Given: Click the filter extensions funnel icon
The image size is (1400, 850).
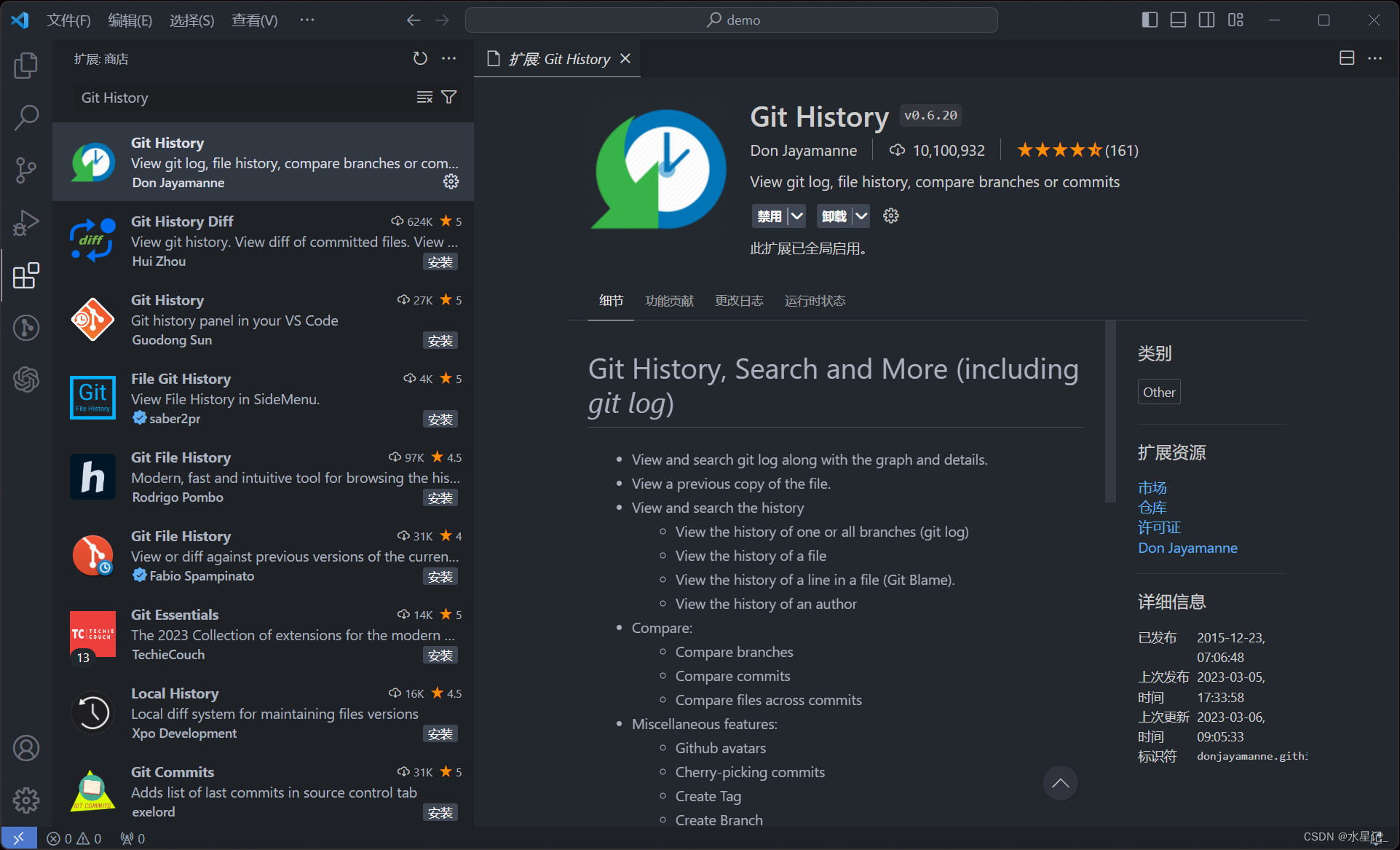Looking at the screenshot, I should click(x=449, y=97).
